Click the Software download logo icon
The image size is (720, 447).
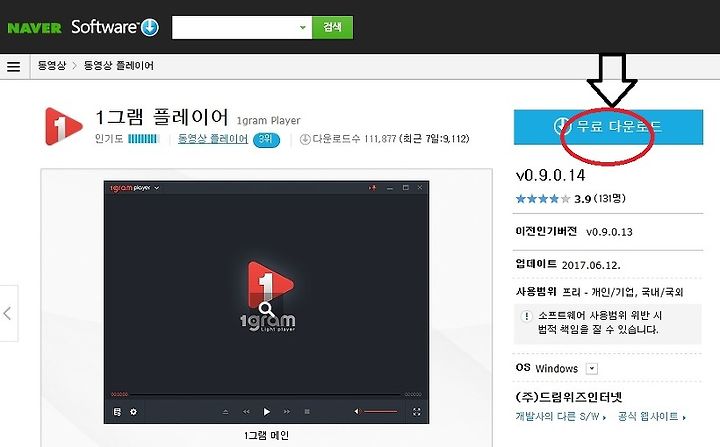(150, 28)
